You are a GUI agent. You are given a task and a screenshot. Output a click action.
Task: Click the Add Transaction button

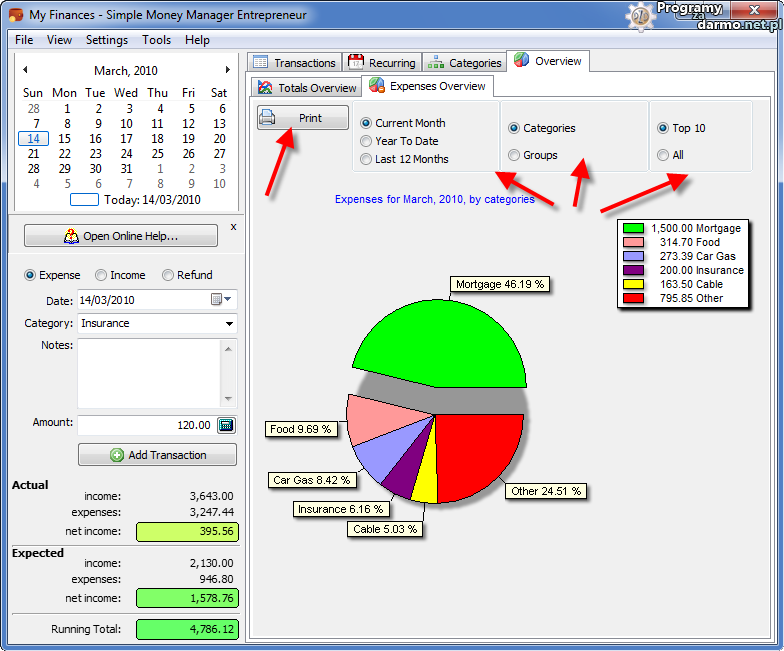157,455
